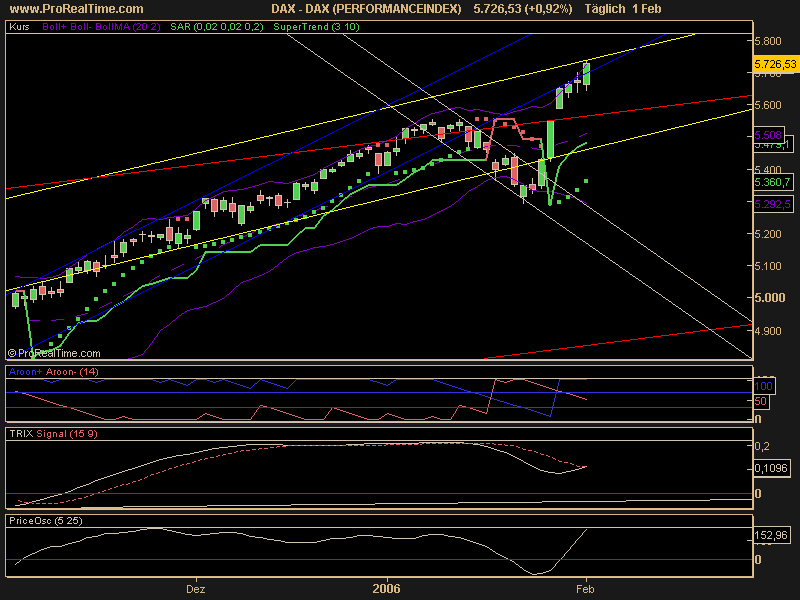Click the Täglich timeframe label
The height and width of the screenshot is (600, 800).
605,9
